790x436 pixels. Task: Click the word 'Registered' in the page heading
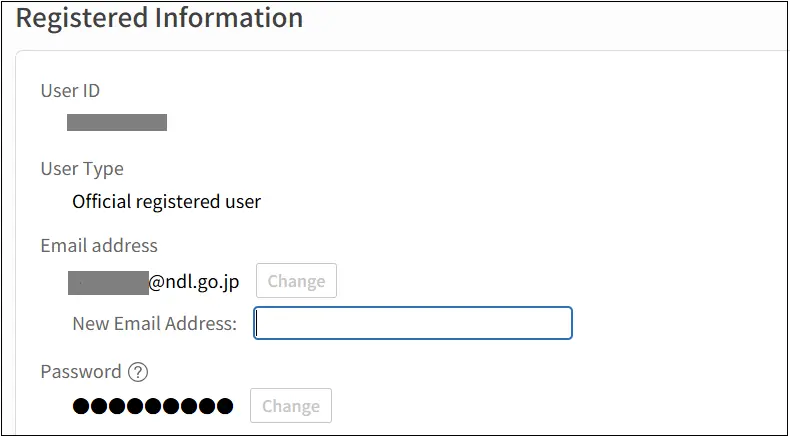[82, 19]
